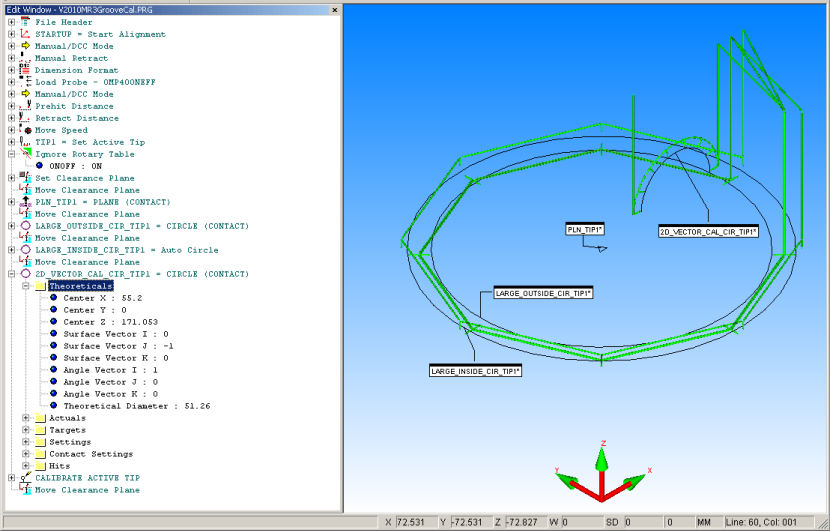This screenshot has height=531, width=830.
Task: Click the CALIBRATE ACTIVE TIP icon
Action: point(25,478)
